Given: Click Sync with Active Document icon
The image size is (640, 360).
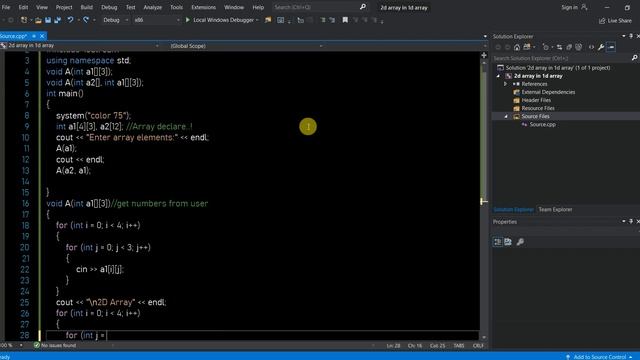Looking at the screenshot, I should (x=559, y=47).
